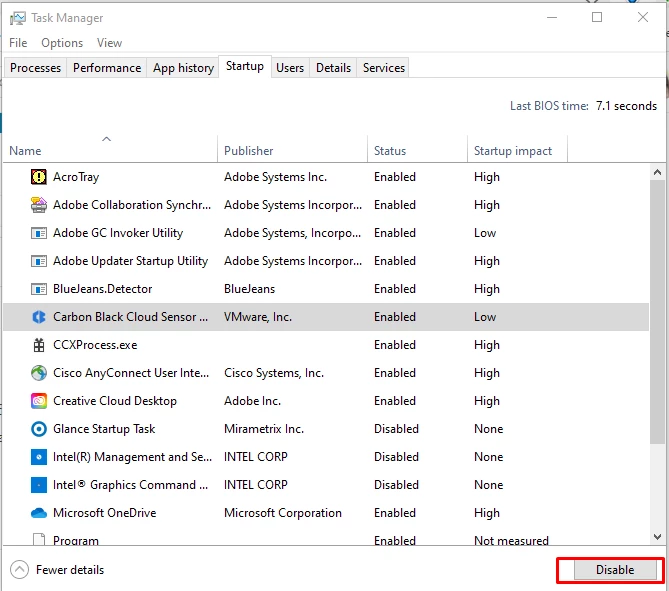669x591 pixels.
Task: Click the VMware, Inc. publisher cell
Action: [258, 317]
